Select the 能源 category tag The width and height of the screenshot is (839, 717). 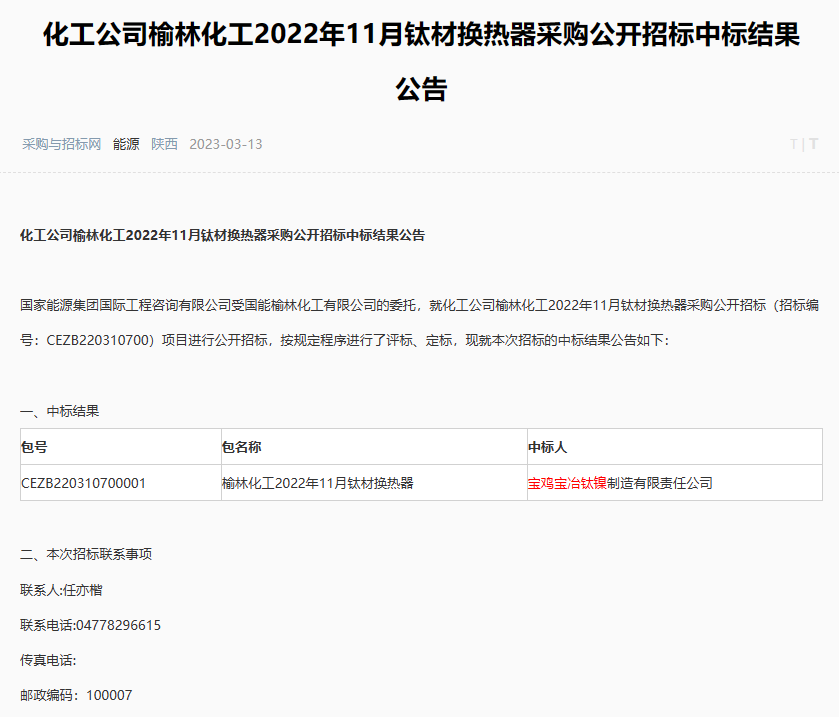126,144
